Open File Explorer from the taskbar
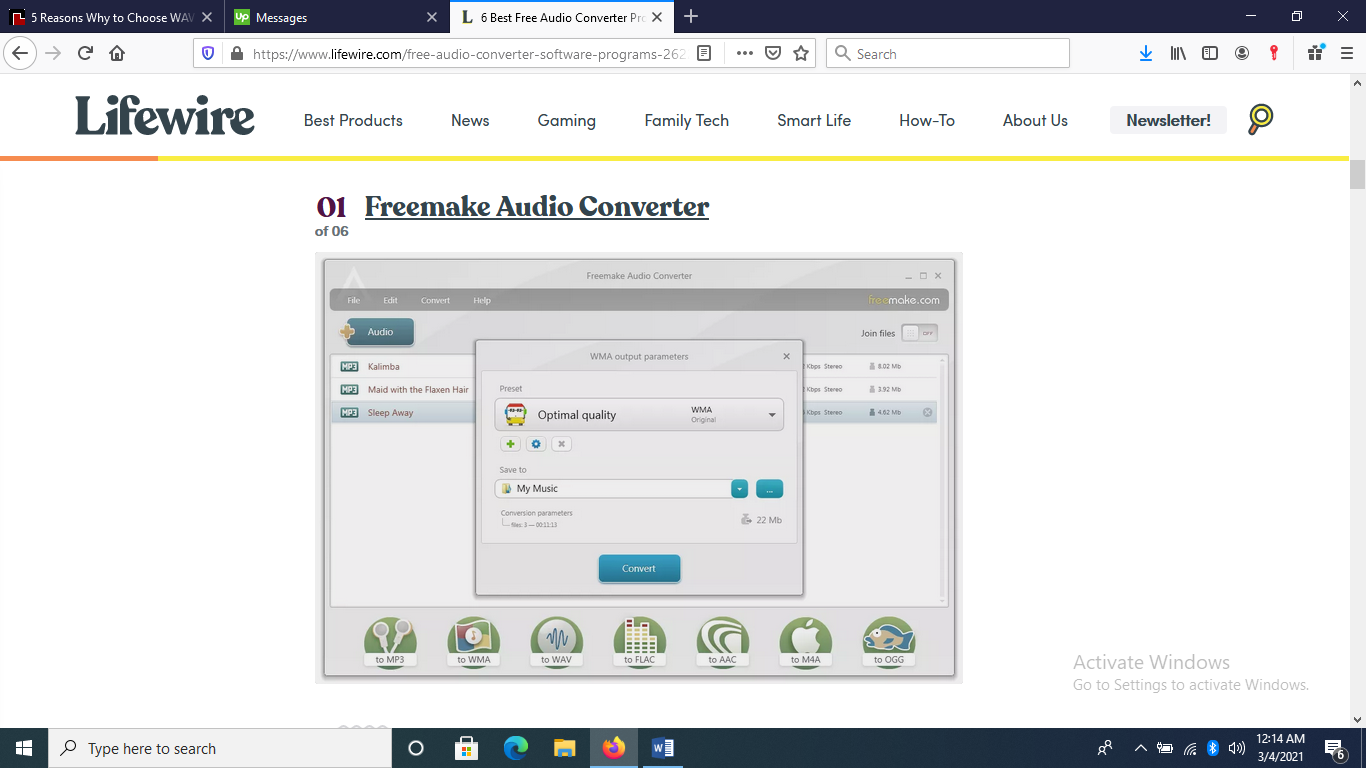Image resolution: width=1366 pixels, height=768 pixels. tap(565, 748)
